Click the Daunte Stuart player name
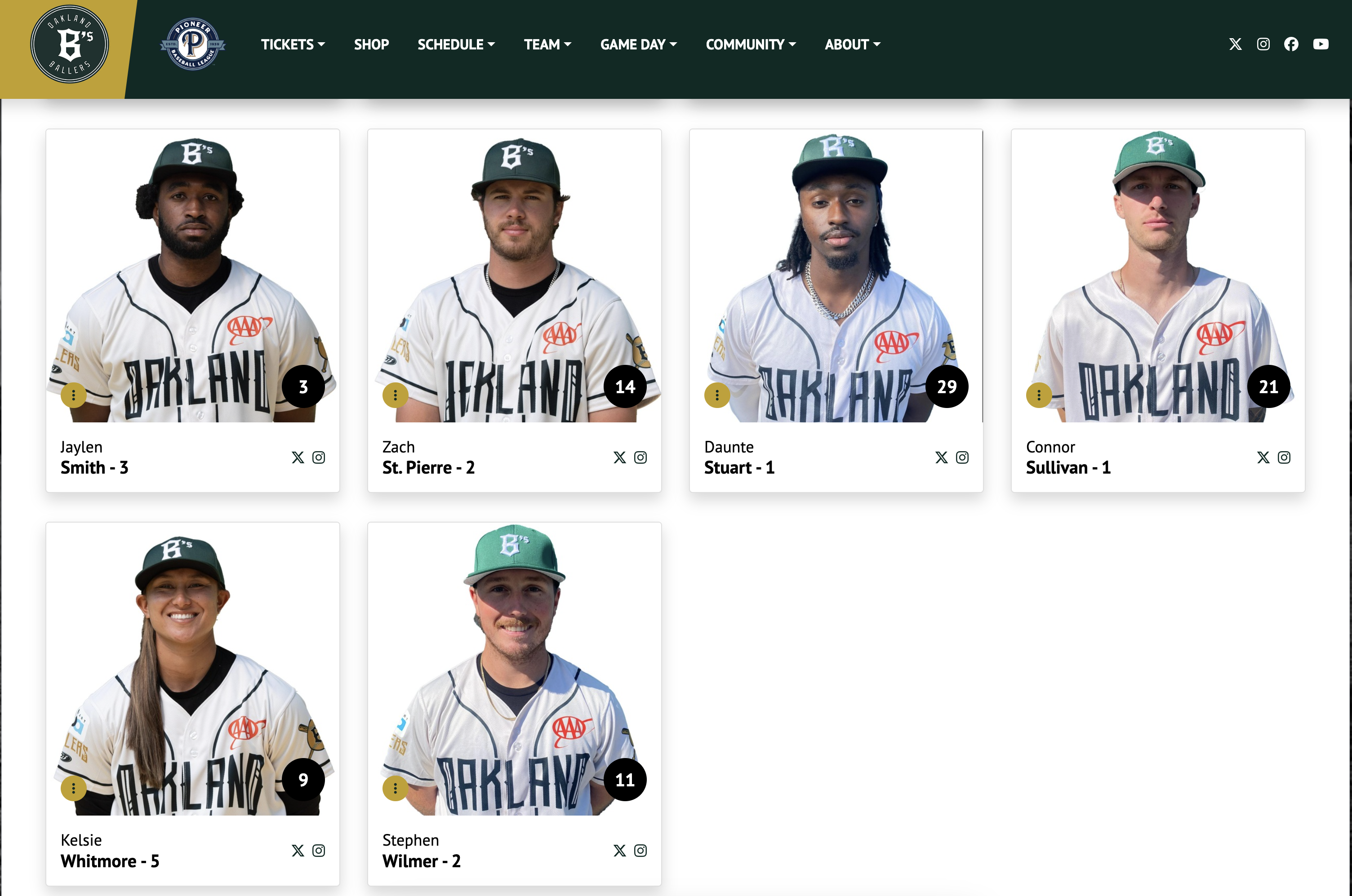Screen dimensions: 1352x896 (x=739, y=458)
